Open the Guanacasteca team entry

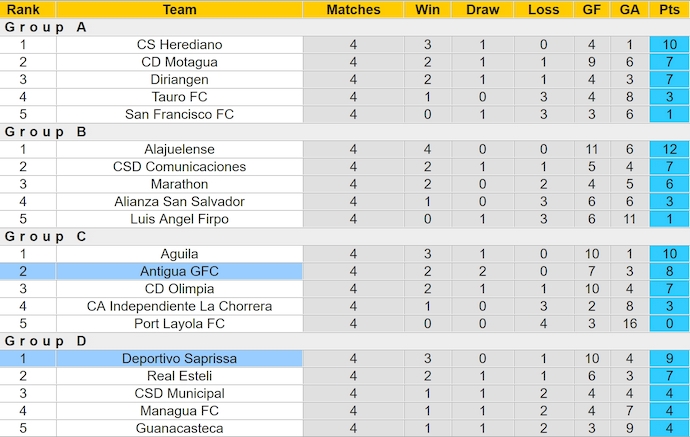coord(180,428)
